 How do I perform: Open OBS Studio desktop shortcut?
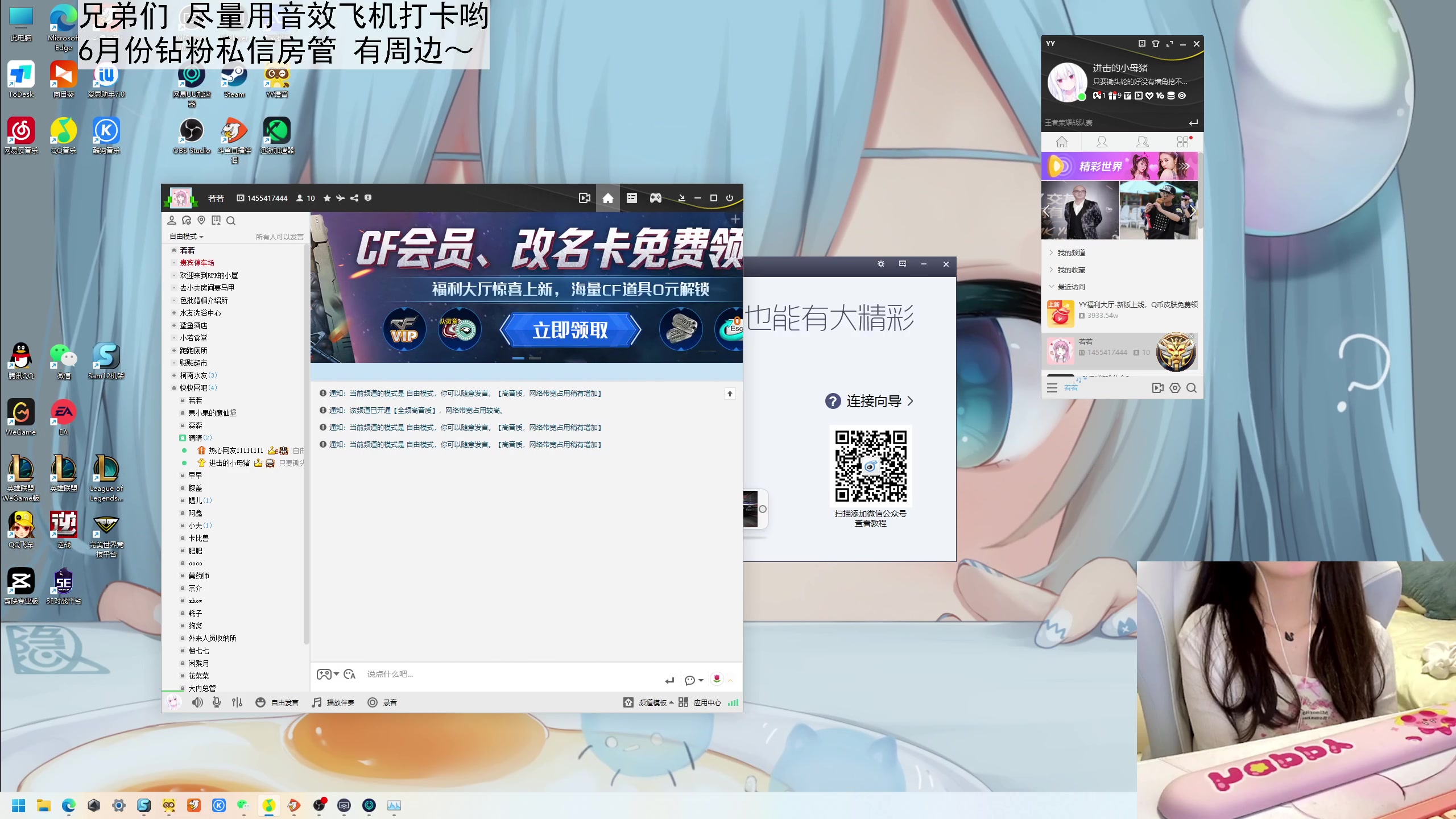point(192,136)
